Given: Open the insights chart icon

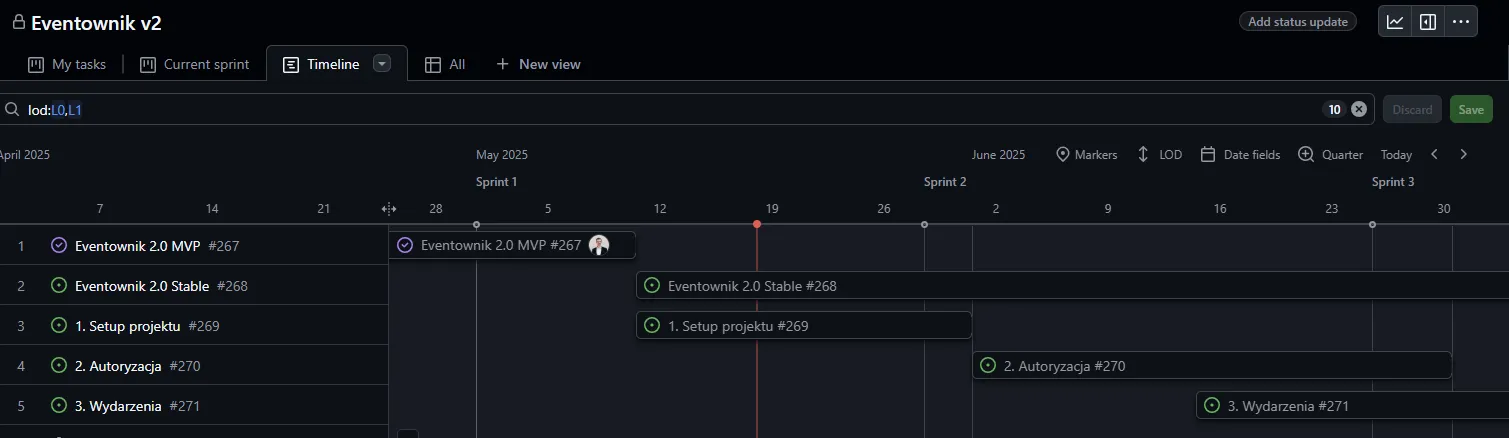Looking at the screenshot, I should (1395, 22).
